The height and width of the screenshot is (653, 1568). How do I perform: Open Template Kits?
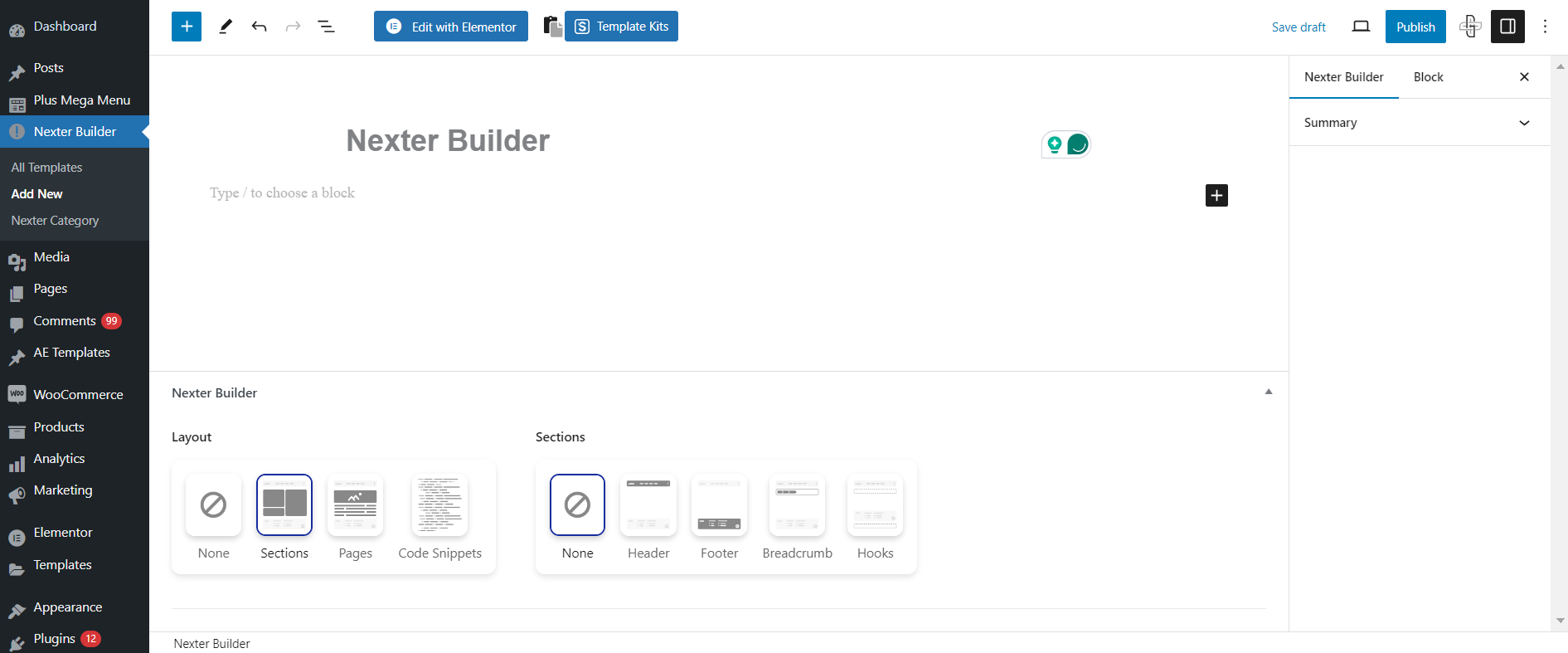click(x=621, y=27)
